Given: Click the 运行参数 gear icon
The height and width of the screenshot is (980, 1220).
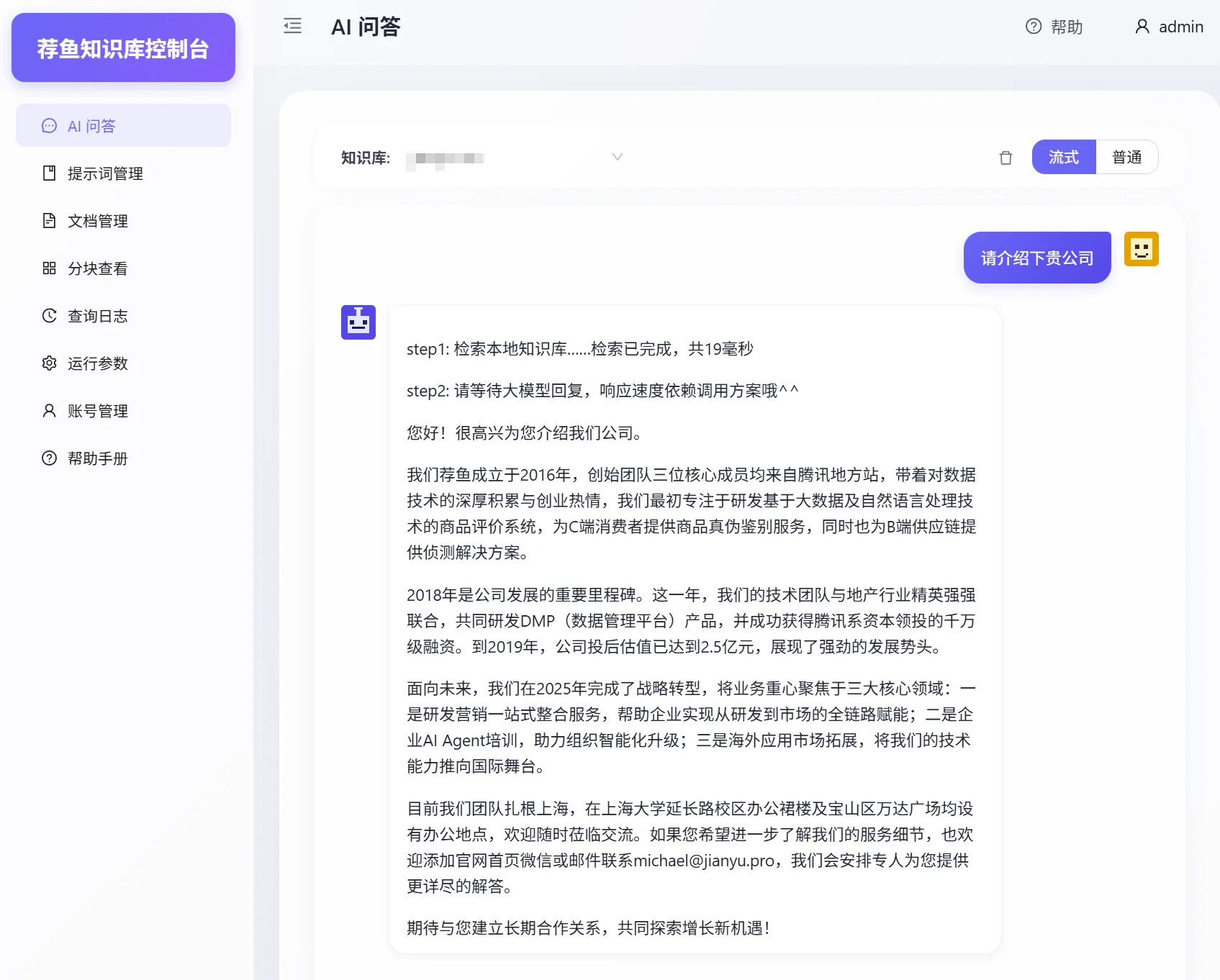Looking at the screenshot, I should click(x=48, y=363).
